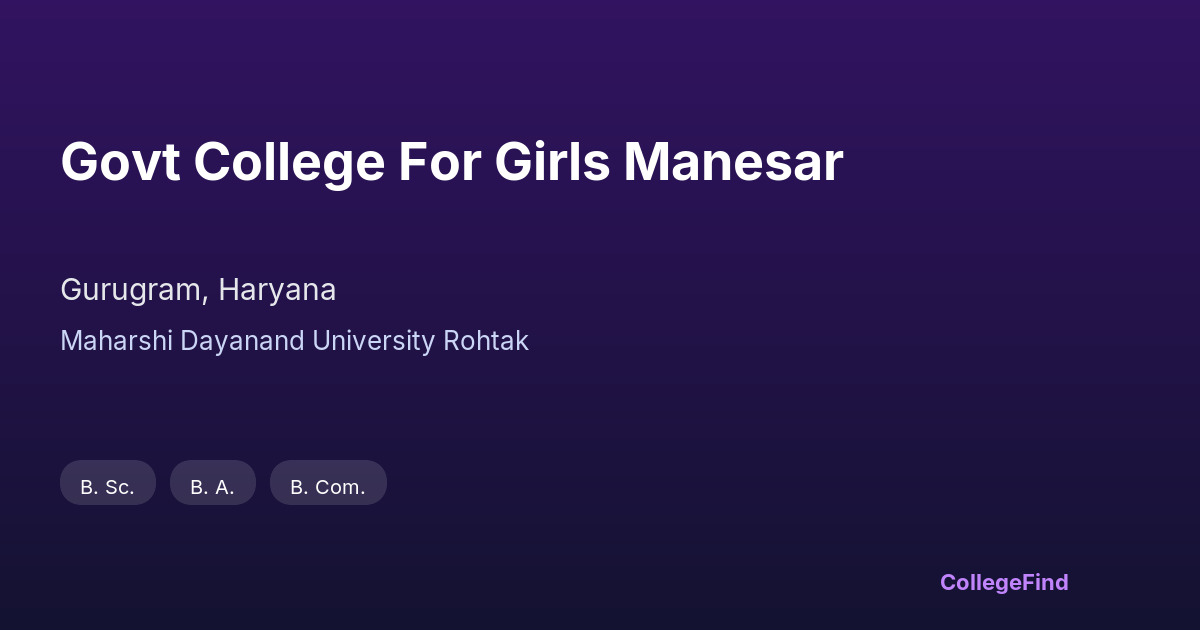This screenshot has width=1200, height=630.
Task: Open the CollegeFind brand logo
Action: click(1004, 582)
